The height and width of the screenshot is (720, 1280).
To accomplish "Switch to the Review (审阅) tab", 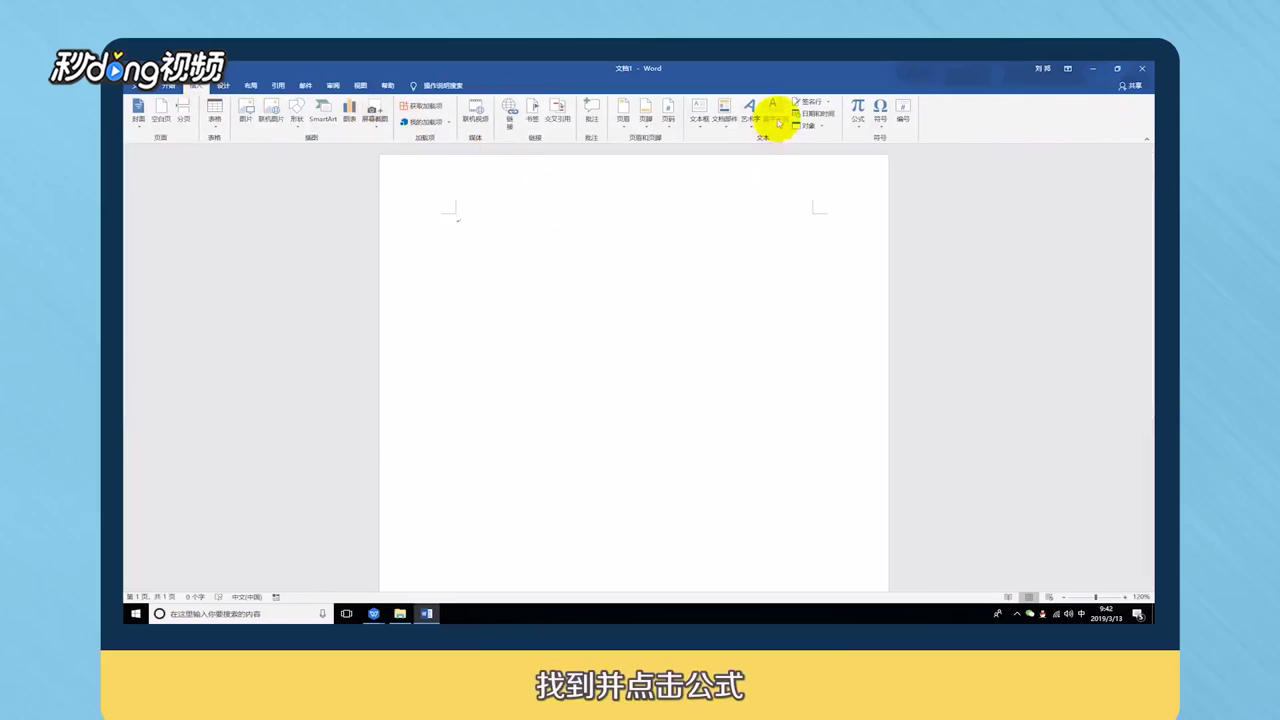I will (x=333, y=86).
